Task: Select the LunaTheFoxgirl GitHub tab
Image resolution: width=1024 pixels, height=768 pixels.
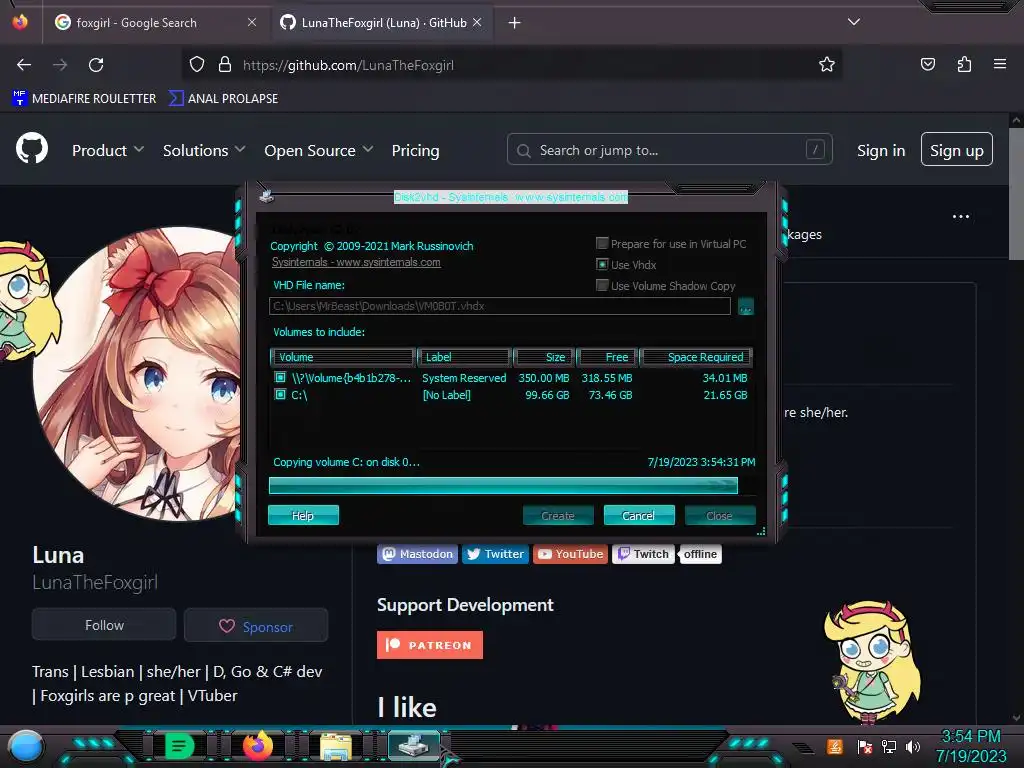Action: point(384,23)
